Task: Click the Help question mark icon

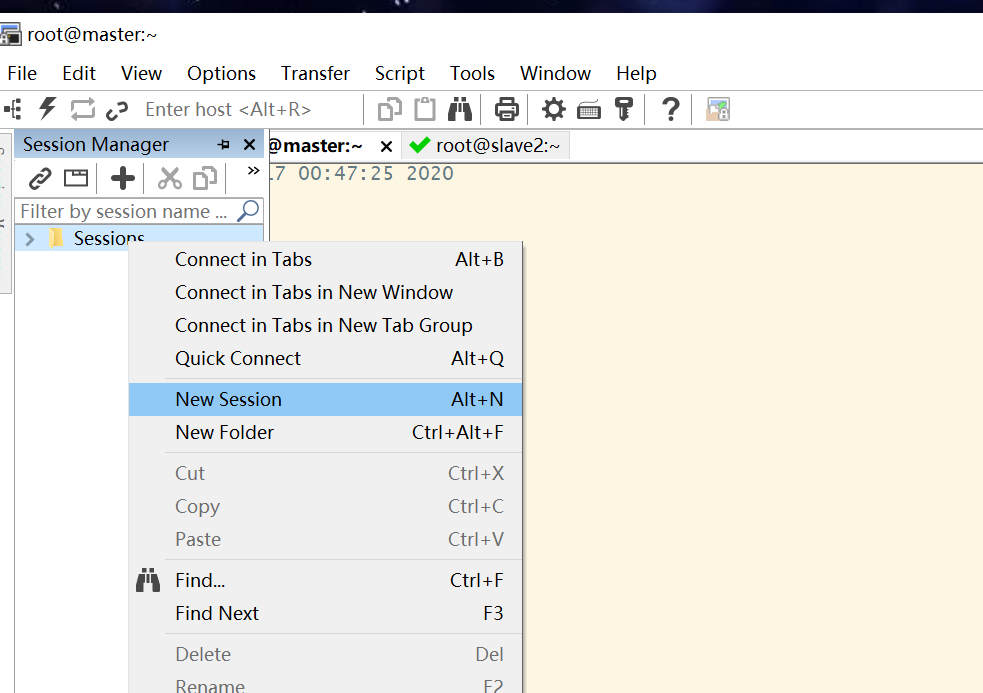Action: click(x=671, y=109)
